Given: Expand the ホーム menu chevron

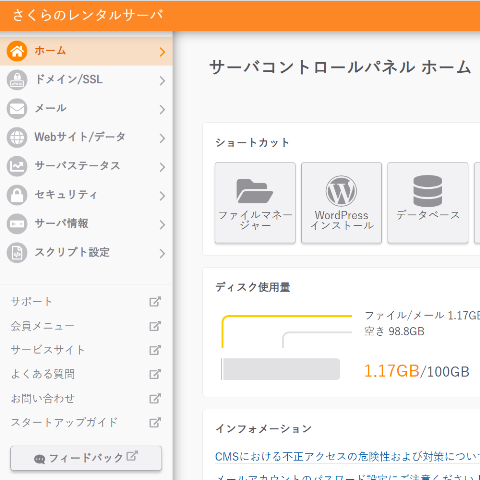Looking at the screenshot, I should pos(162,52).
